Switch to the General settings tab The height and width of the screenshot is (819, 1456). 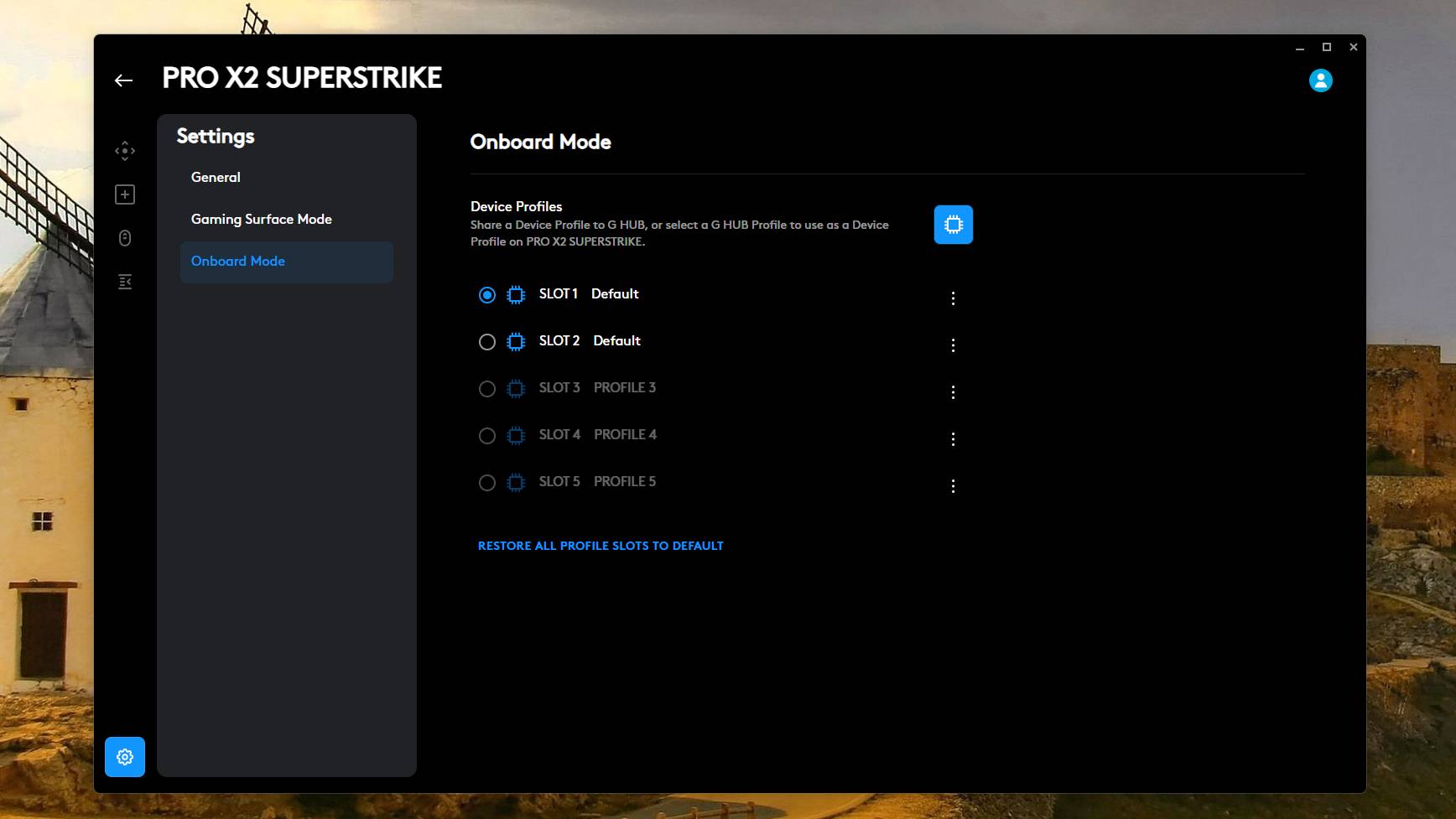point(216,177)
